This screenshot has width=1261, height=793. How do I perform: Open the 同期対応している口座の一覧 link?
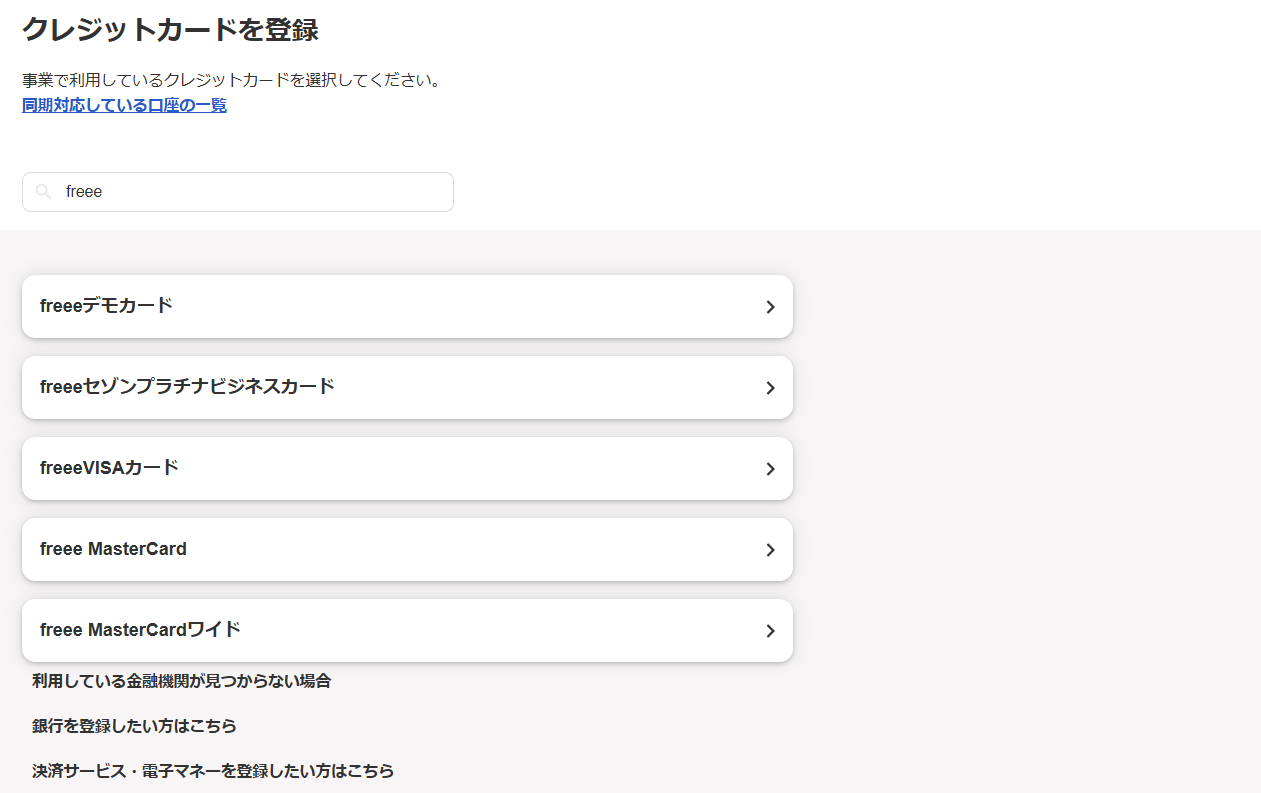(x=124, y=105)
